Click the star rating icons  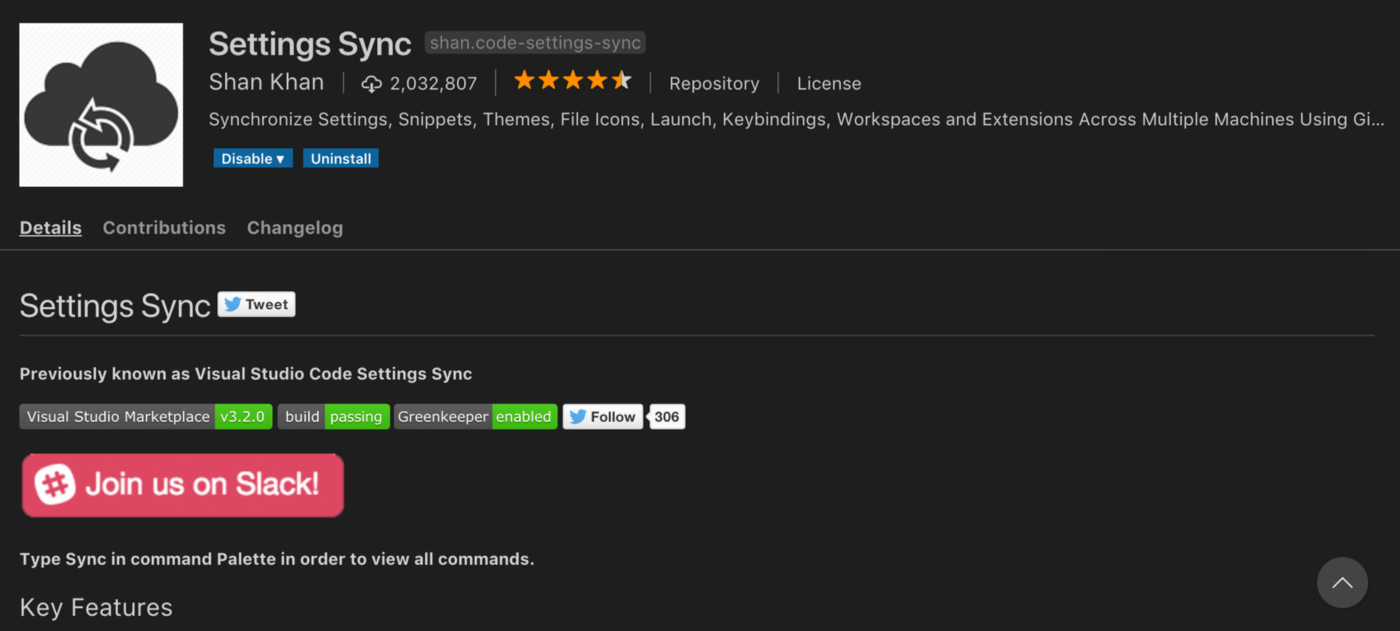(572, 81)
